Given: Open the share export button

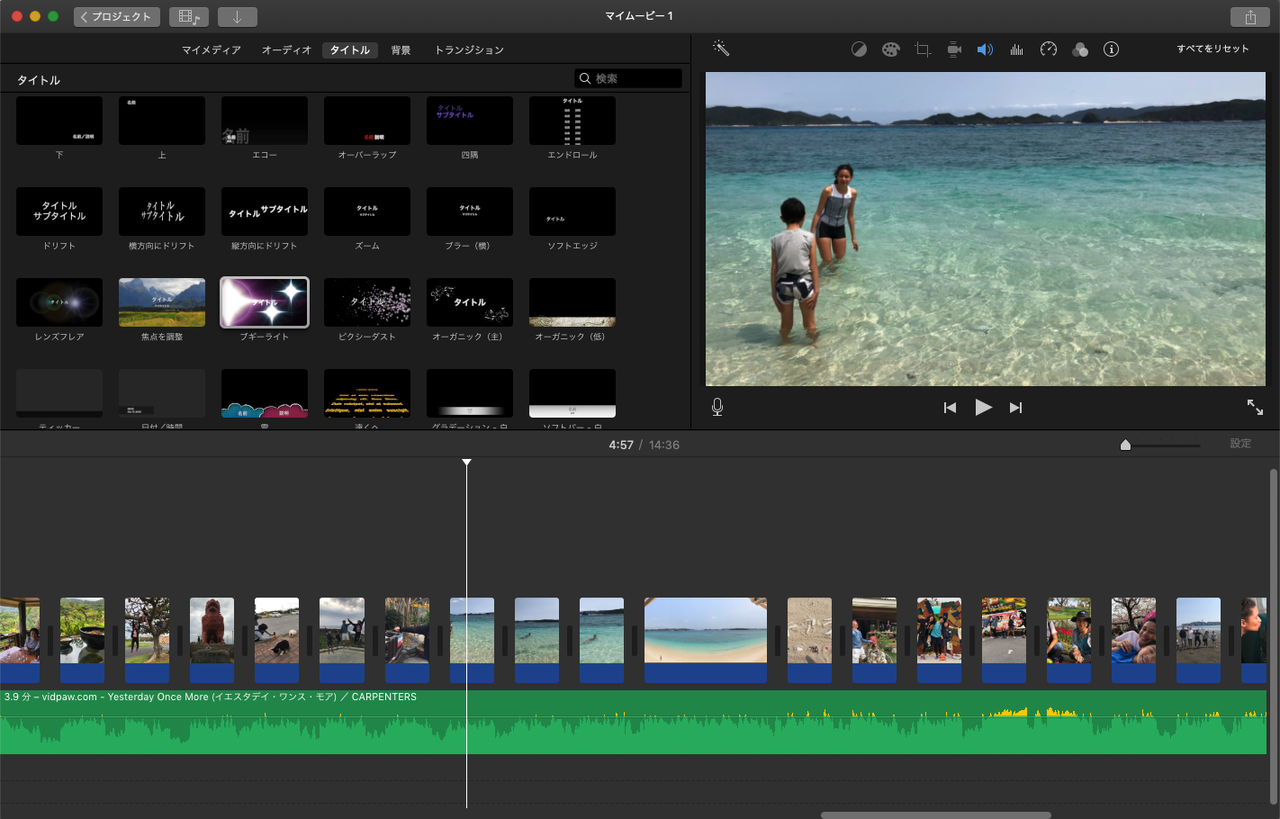Looking at the screenshot, I should point(1250,17).
